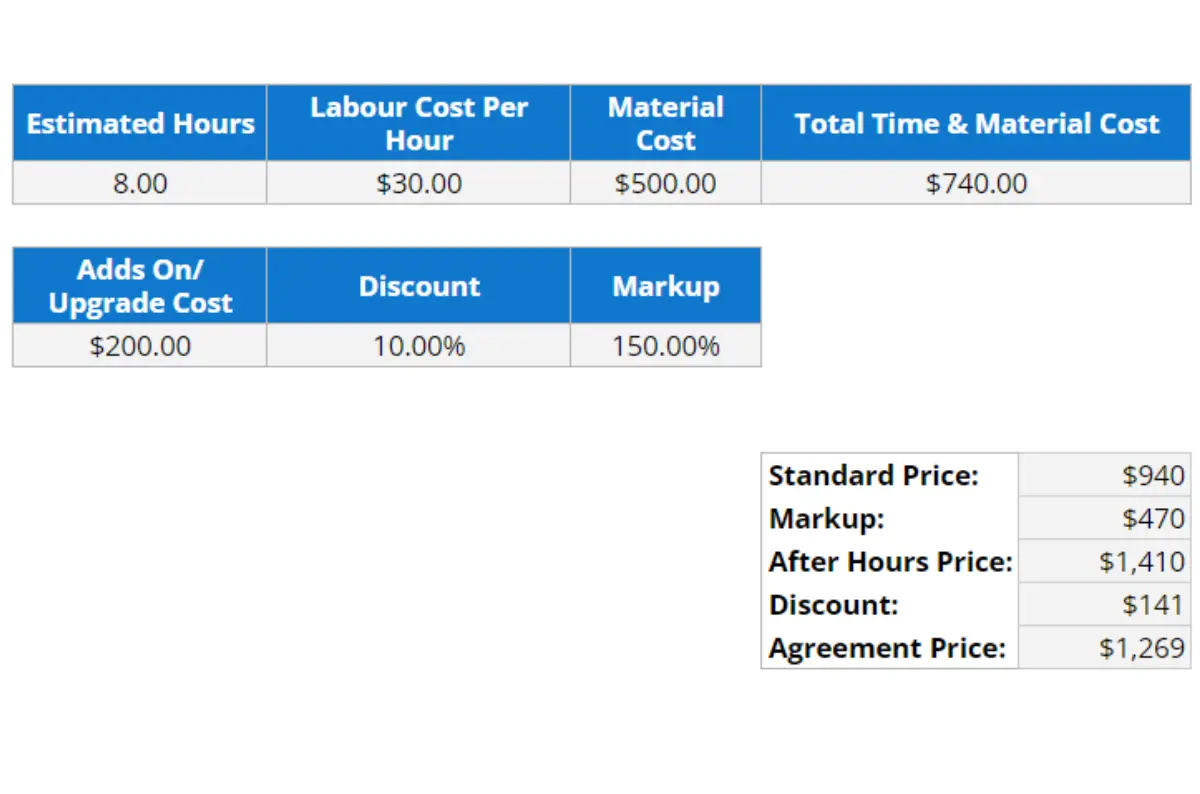This screenshot has width=1200, height=794.
Task: Click the Standard Price label
Action: point(873,475)
